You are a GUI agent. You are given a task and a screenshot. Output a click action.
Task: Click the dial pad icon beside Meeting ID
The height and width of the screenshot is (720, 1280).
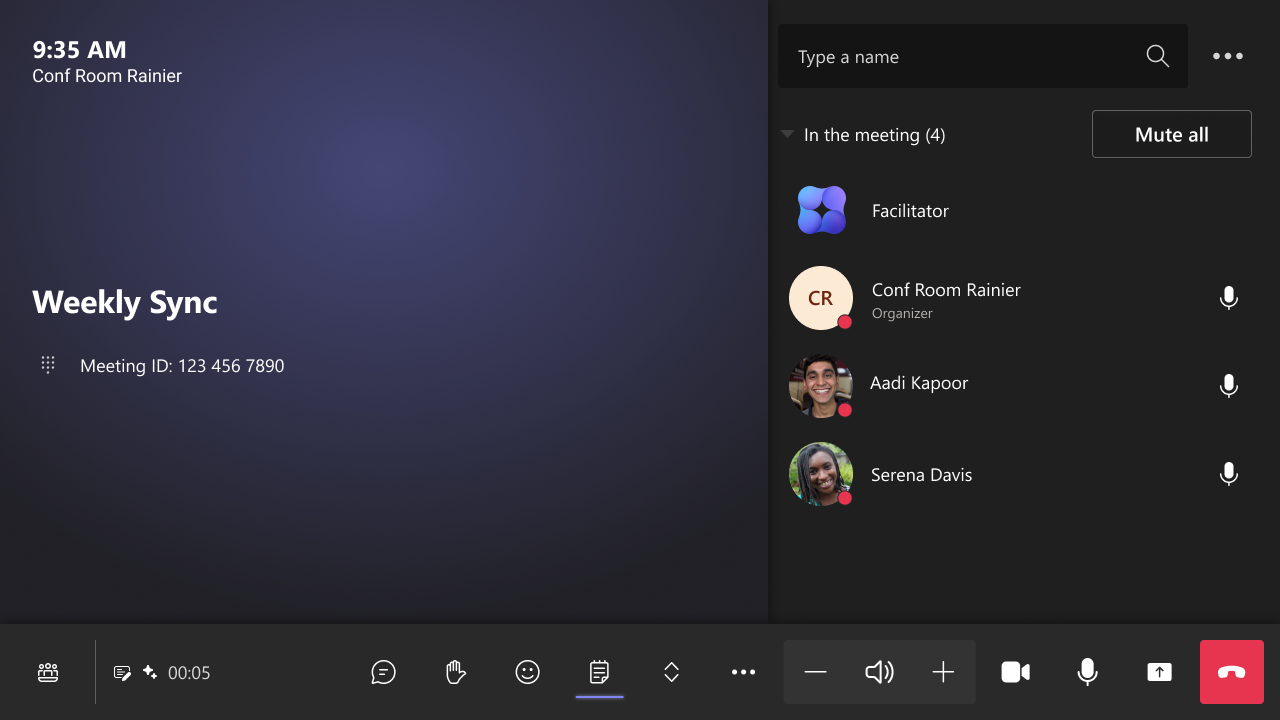tap(48, 365)
